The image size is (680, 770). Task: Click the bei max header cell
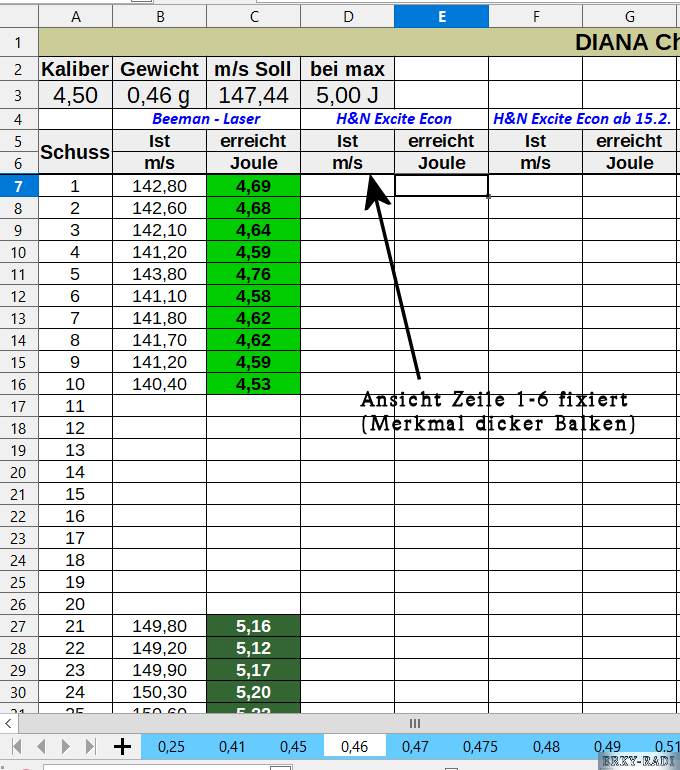pos(348,69)
